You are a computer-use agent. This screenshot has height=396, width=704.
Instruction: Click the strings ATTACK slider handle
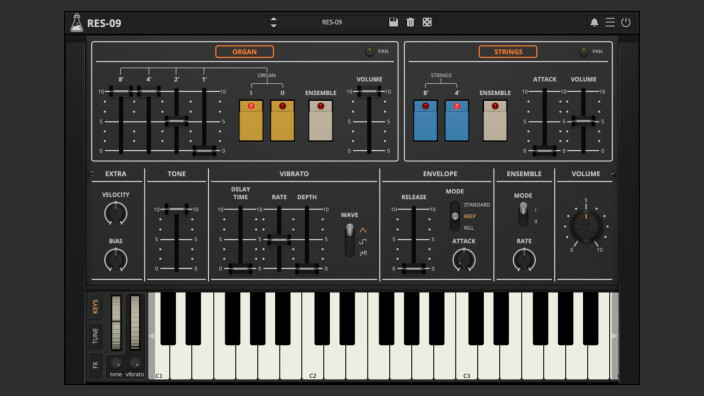(x=545, y=151)
